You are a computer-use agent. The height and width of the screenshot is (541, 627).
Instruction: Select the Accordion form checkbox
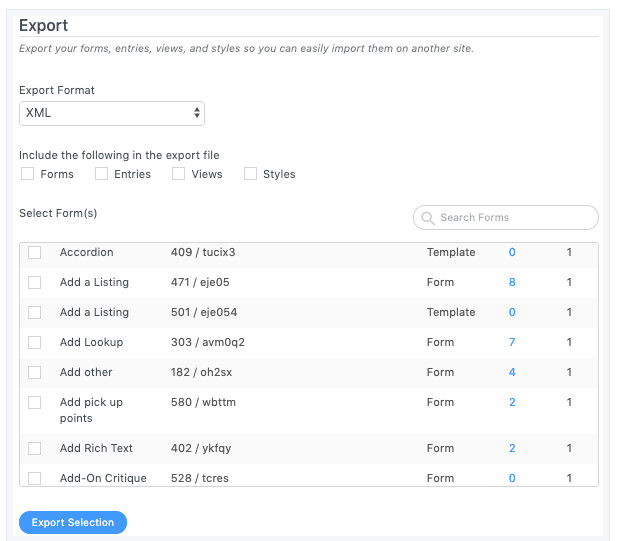pyautogui.click(x=35, y=253)
